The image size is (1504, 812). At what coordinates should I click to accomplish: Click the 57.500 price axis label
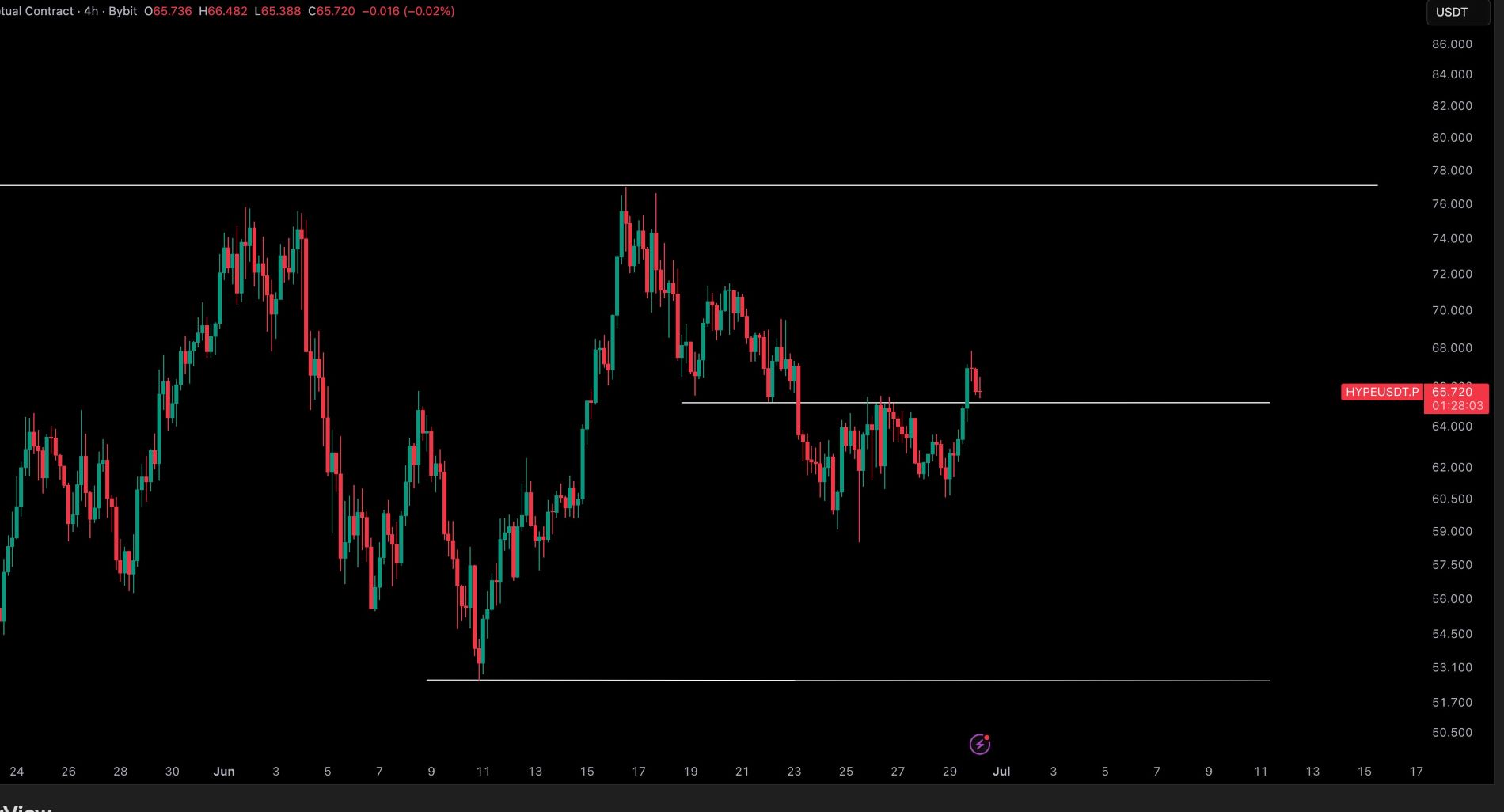click(1452, 565)
